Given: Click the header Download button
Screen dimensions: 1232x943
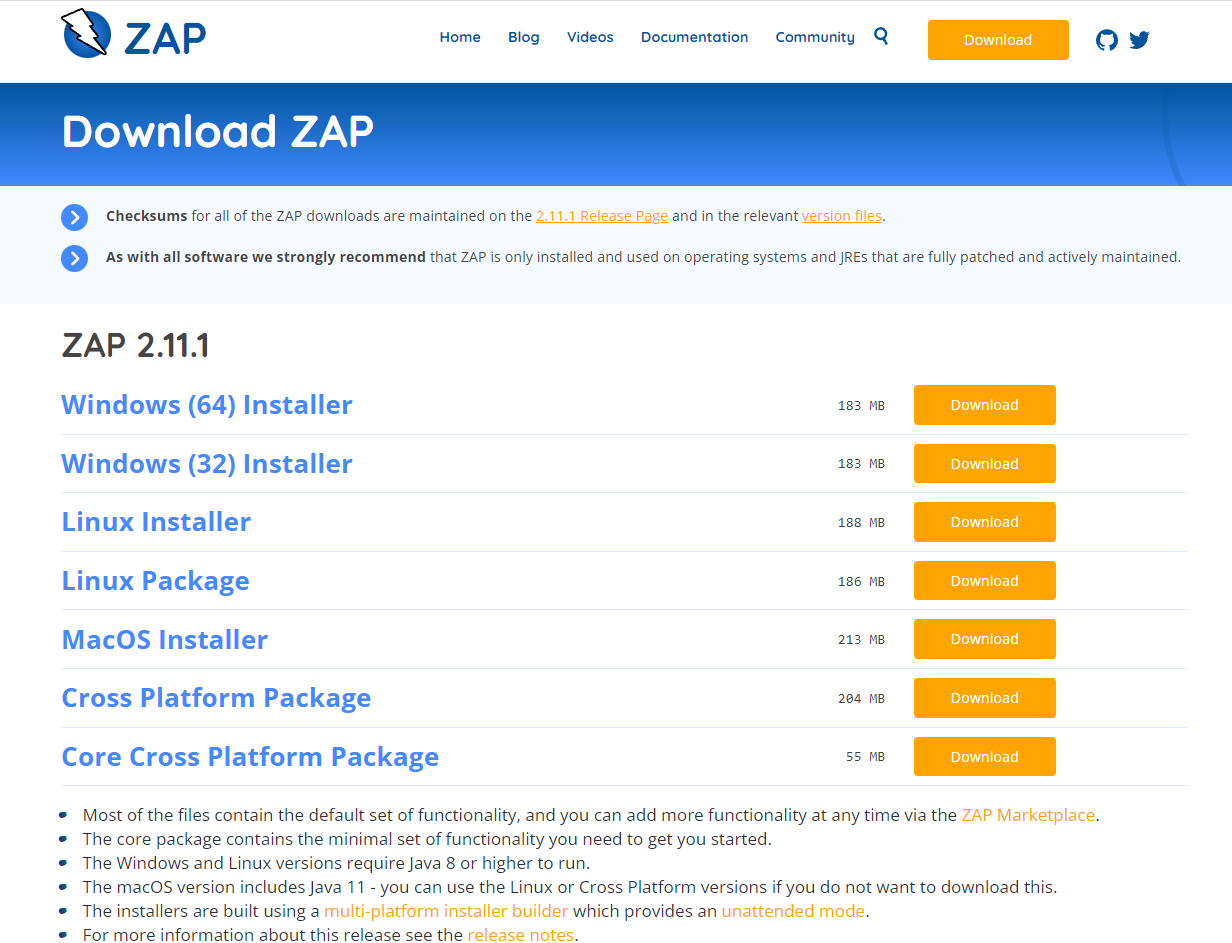Looking at the screenshot, I should coord(998,40).
